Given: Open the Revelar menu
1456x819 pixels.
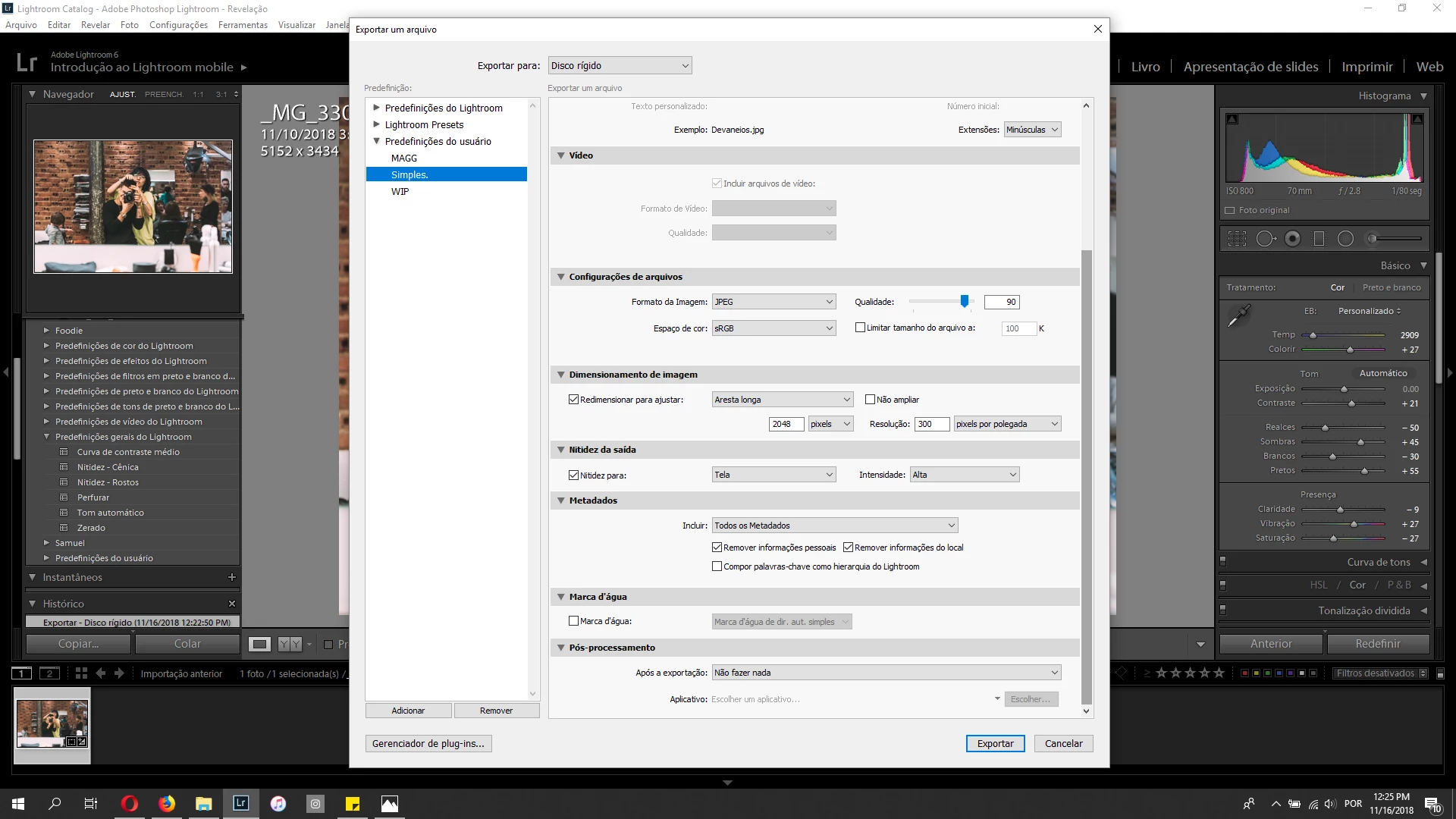Looking at the screenshot, I should [96, 25].
